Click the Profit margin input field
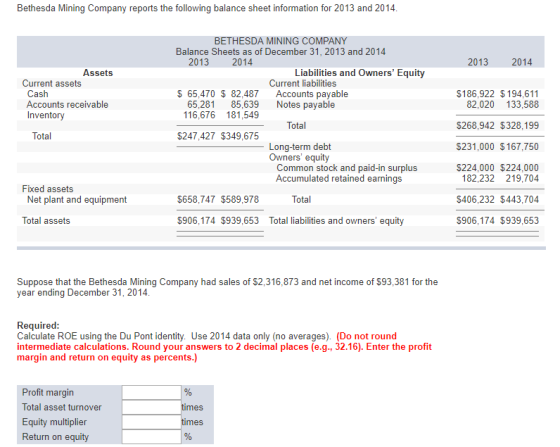 tap(151, 392)
